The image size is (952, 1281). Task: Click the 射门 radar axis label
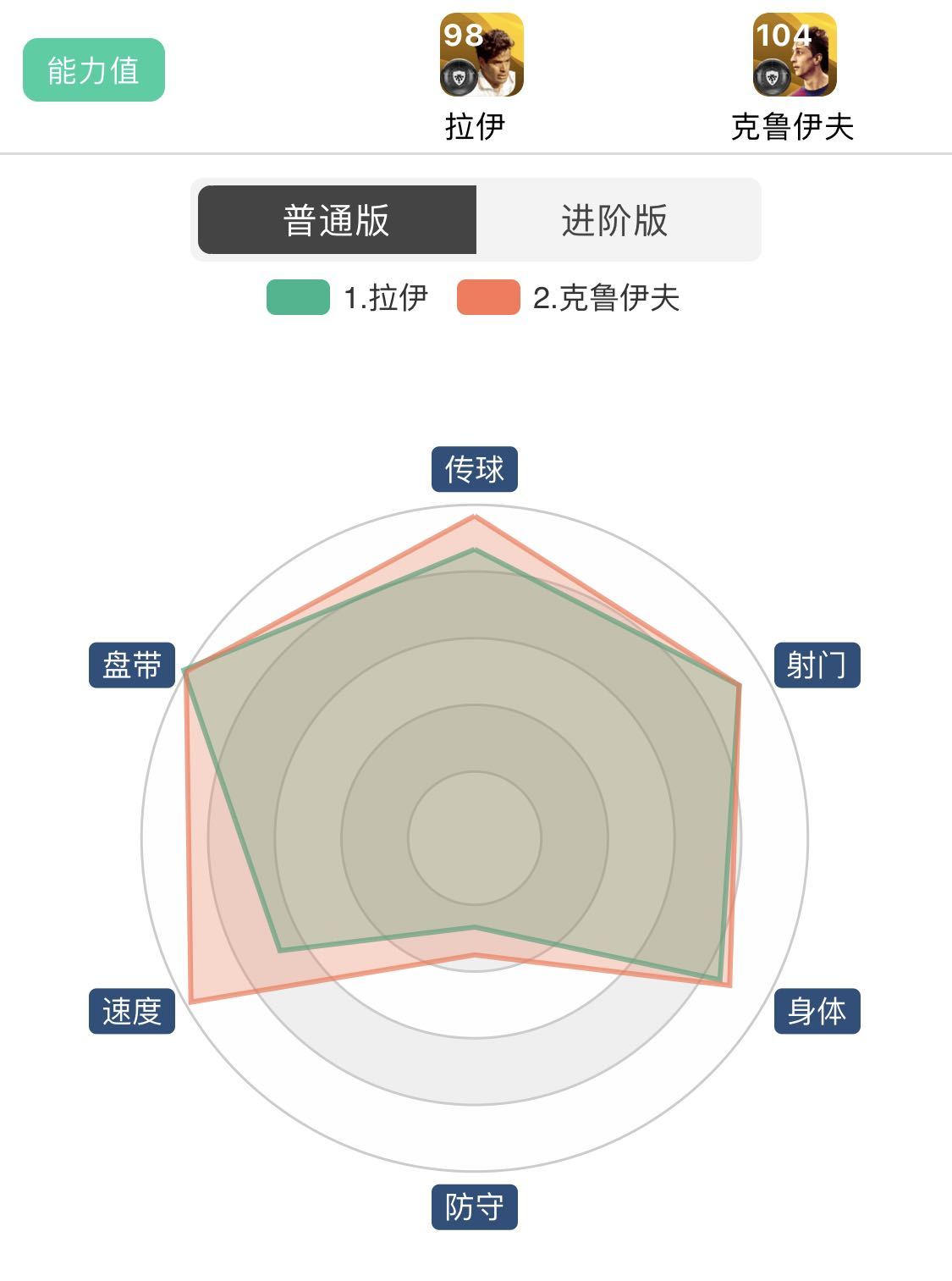pos(817,665)
